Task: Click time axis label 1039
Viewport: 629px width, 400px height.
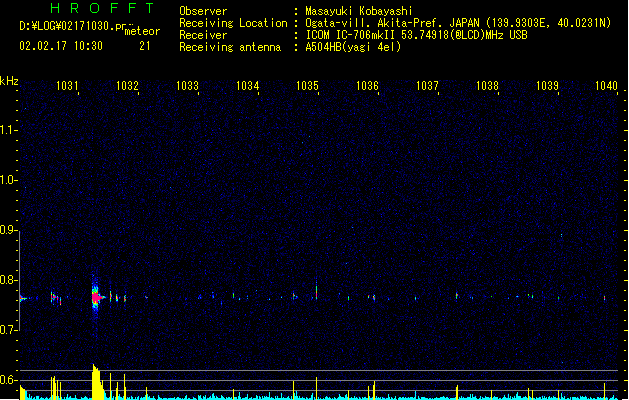Action: click(547, 85)
